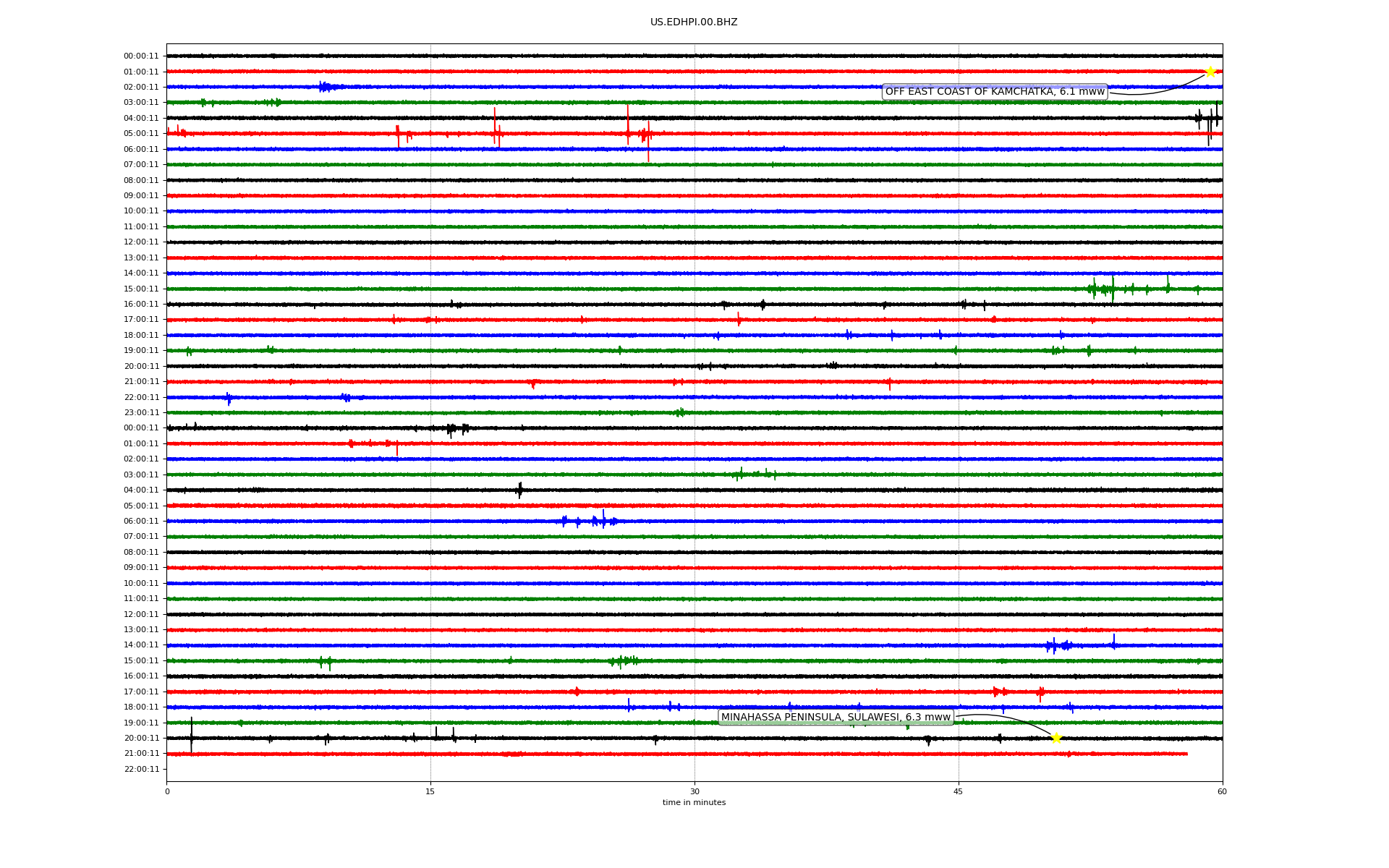Click the plot title US.EDHPI.00.BHZ
This screenshot has width=1389, height=868.
tap(694, 22)
